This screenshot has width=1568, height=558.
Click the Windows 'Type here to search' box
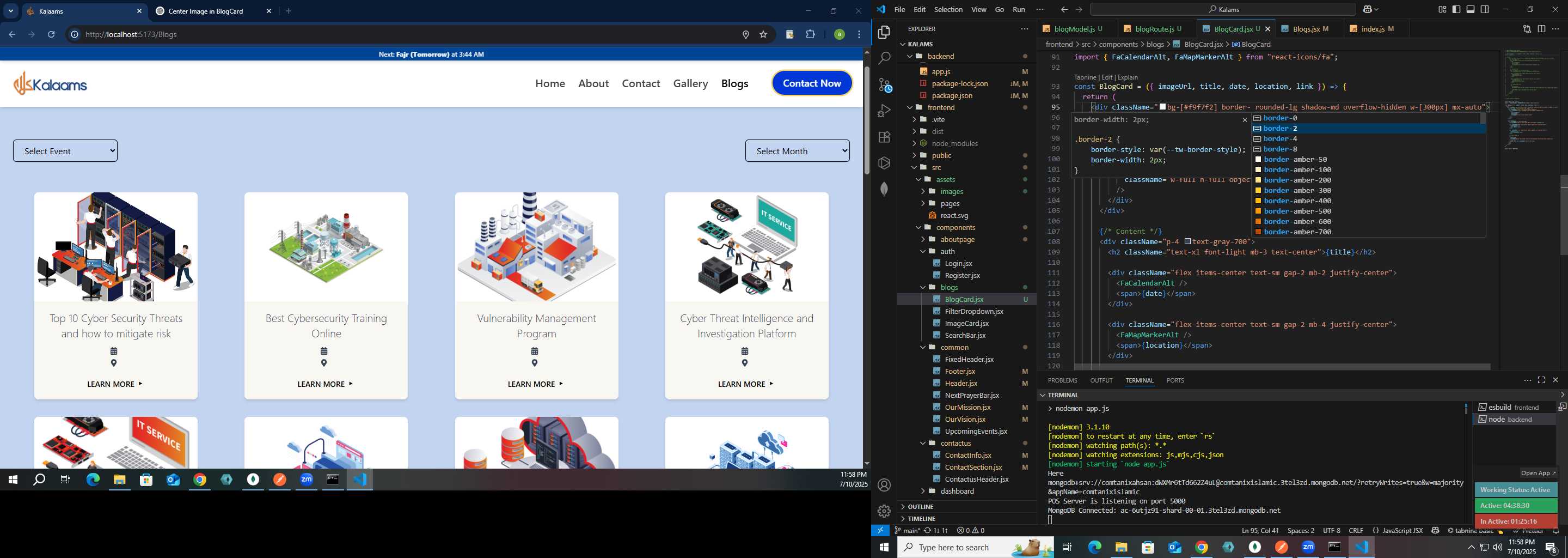tap(975, 547)
